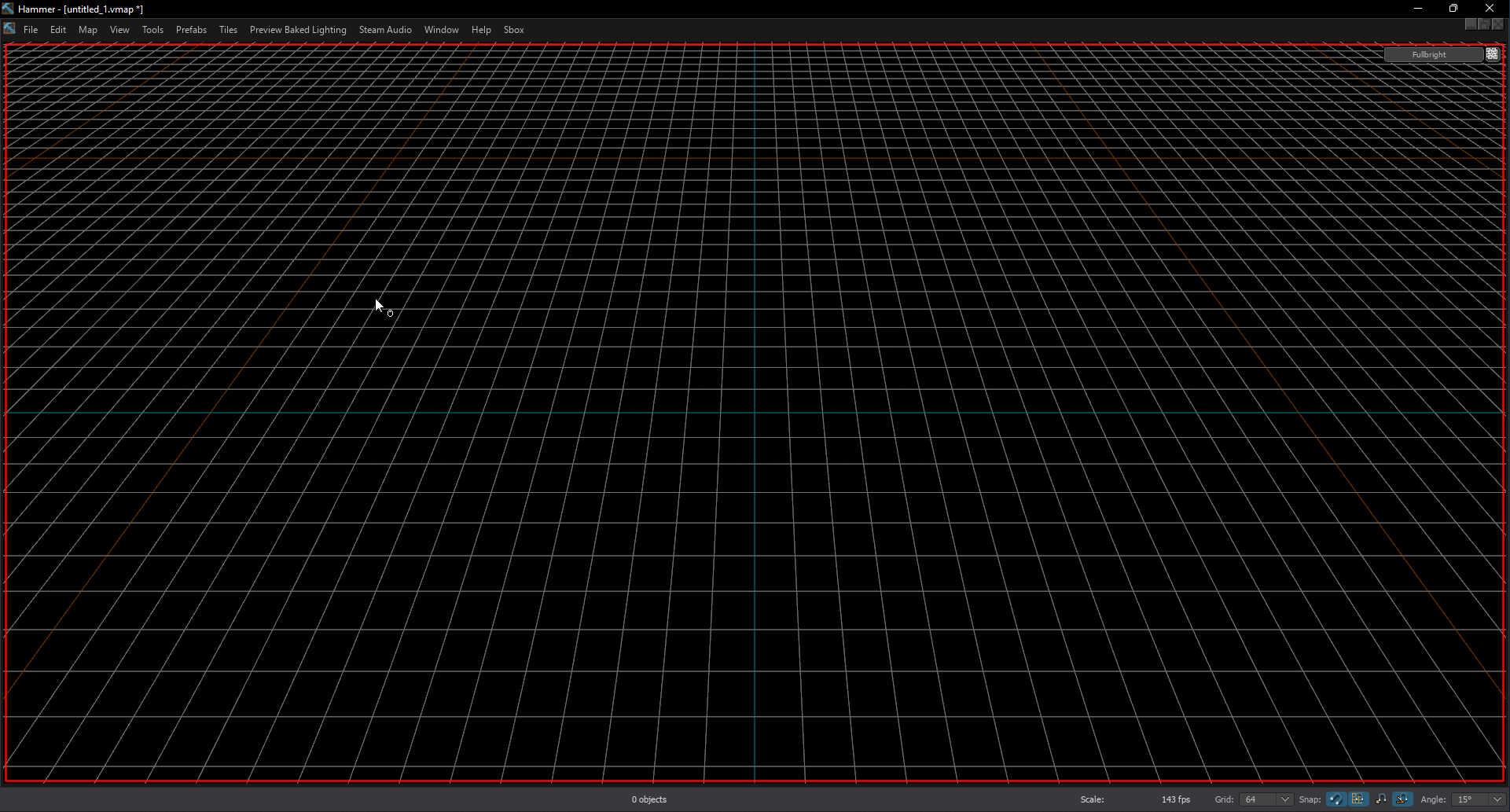Open the Steam Audio menu
Image resolution: width=1510 pixels, height=812 pixels.
pyautogui.click(x=385, y=29)
